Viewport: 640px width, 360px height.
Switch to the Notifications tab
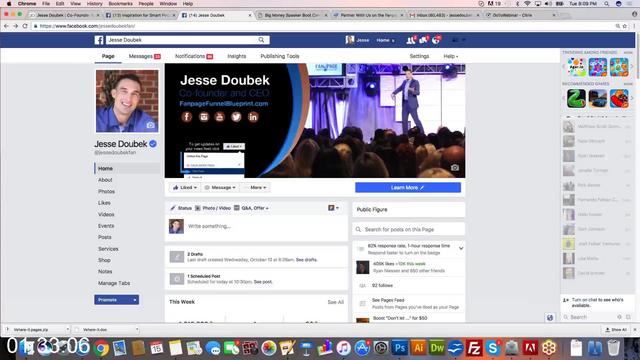tap(194, 56)
